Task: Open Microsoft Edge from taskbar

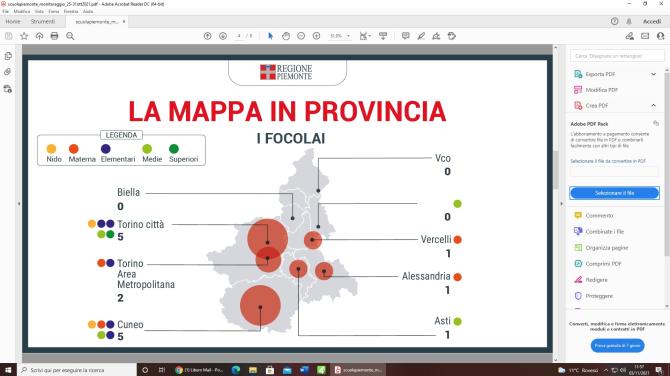Action: [236, 370]
